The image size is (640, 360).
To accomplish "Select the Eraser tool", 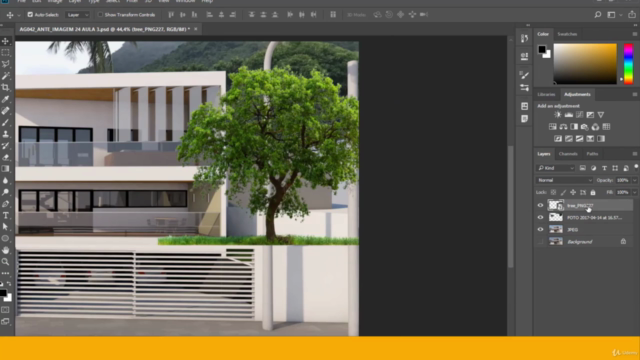I will tap(5, 157).
